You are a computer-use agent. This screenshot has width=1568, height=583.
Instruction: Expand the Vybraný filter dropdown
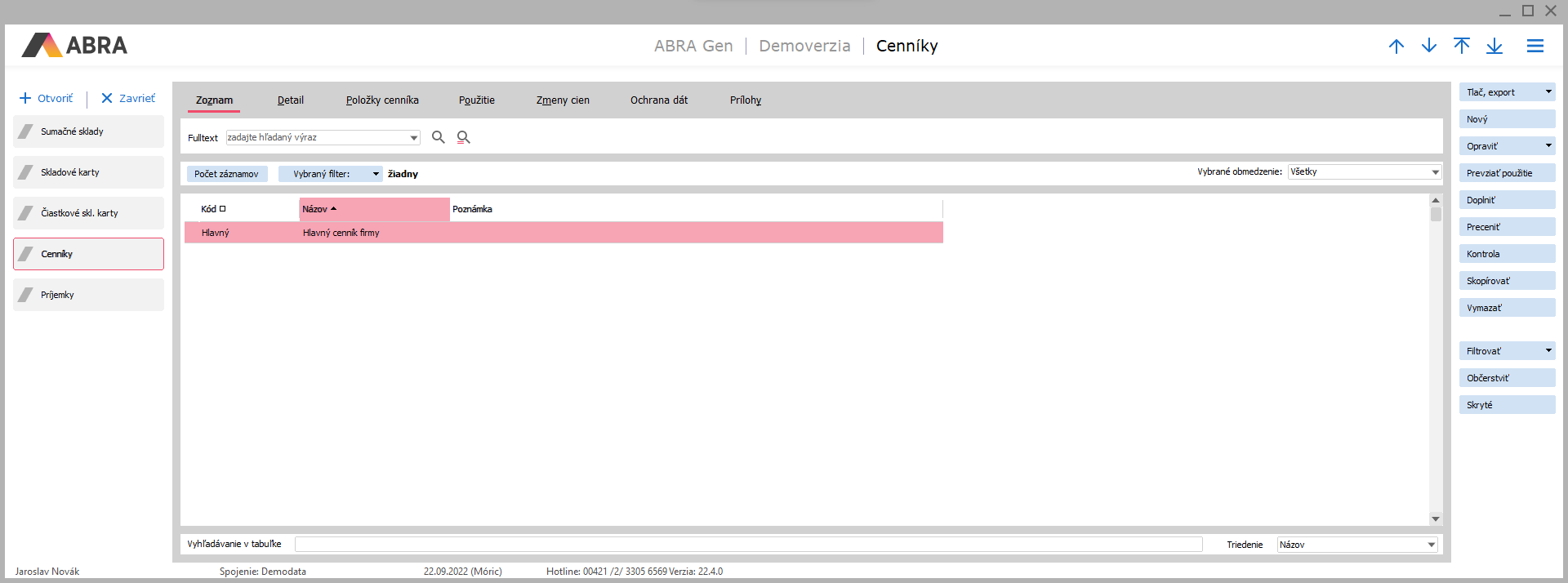pos(376,174)
